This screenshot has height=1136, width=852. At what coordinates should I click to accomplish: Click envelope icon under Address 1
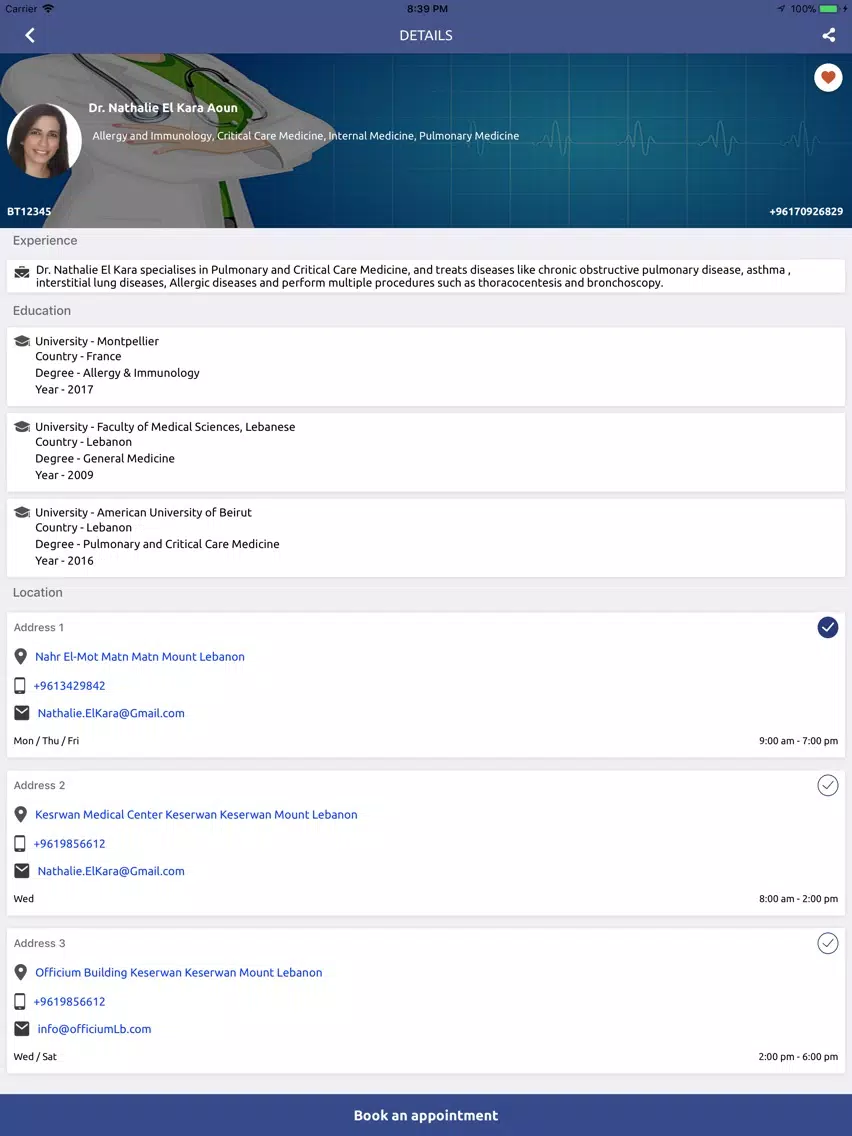pos(22,713)
